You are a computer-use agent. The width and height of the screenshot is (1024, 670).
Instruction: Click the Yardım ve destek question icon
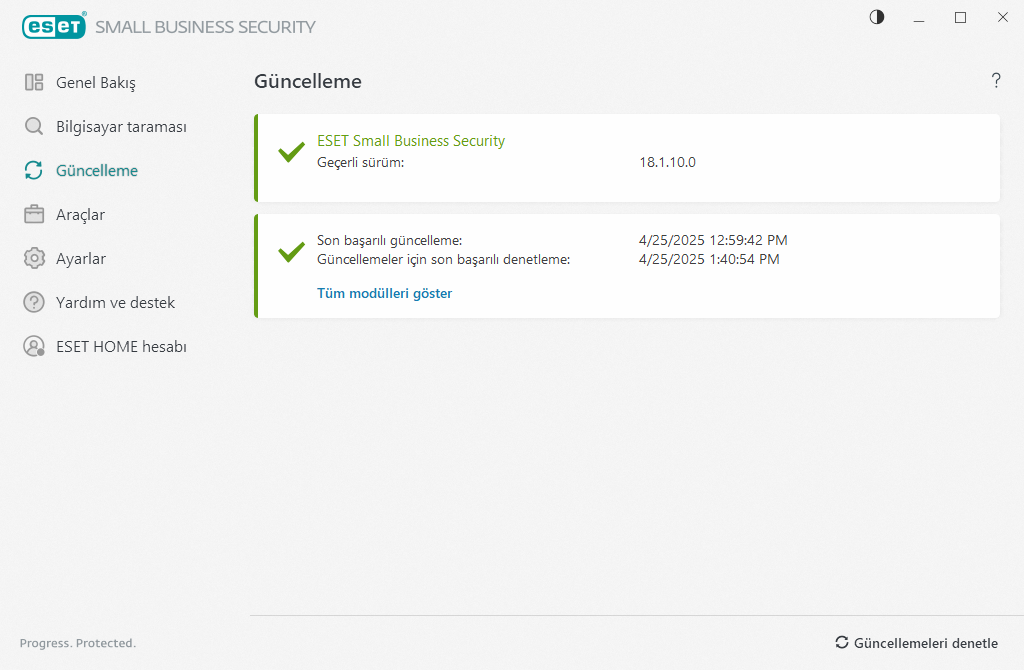pos(34,303)
